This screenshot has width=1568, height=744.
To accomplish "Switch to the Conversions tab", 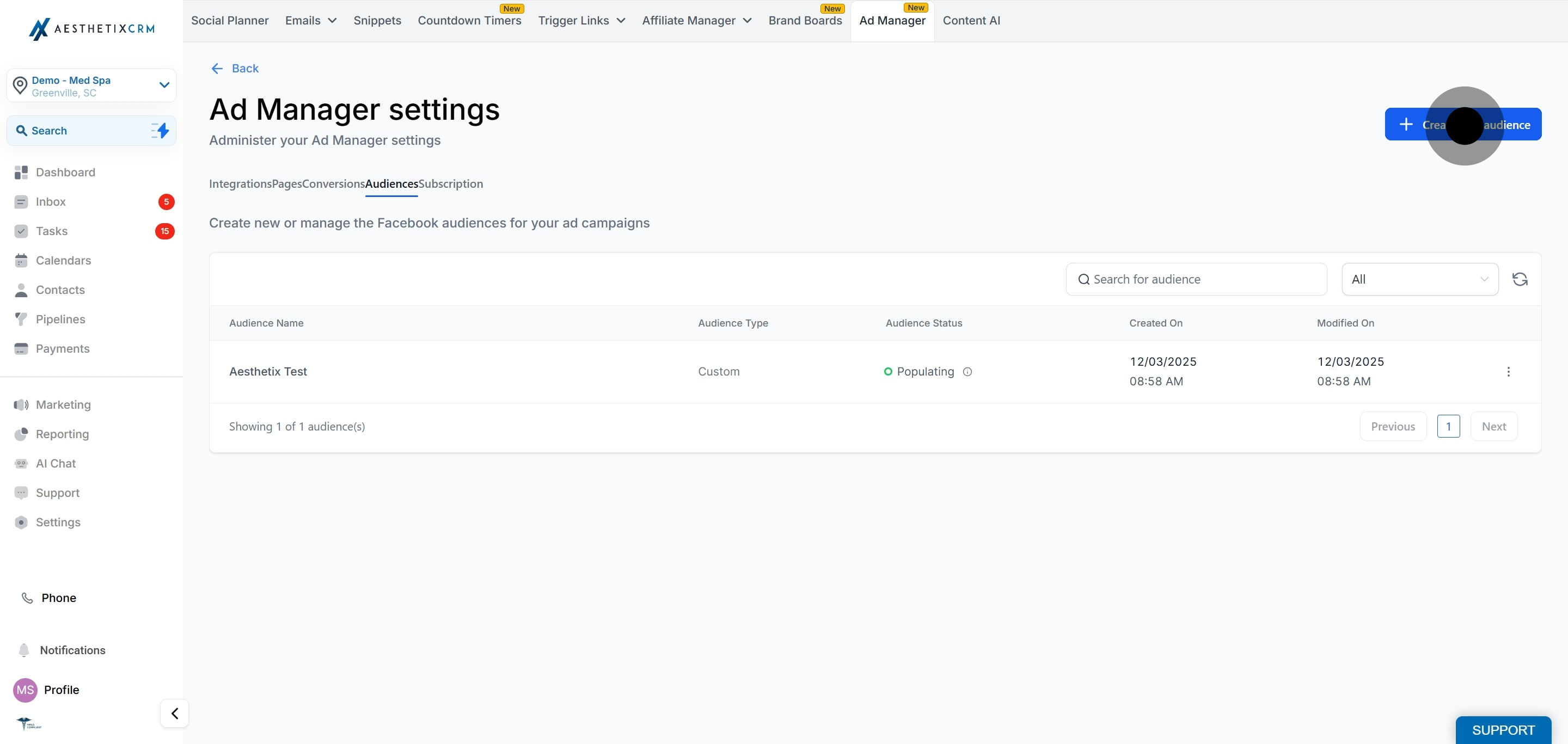I will click(333, 184).
